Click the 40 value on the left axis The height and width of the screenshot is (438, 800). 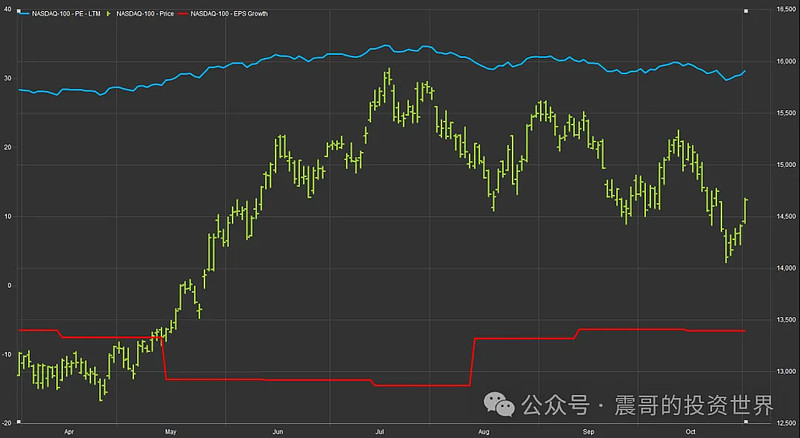[8, 9]
